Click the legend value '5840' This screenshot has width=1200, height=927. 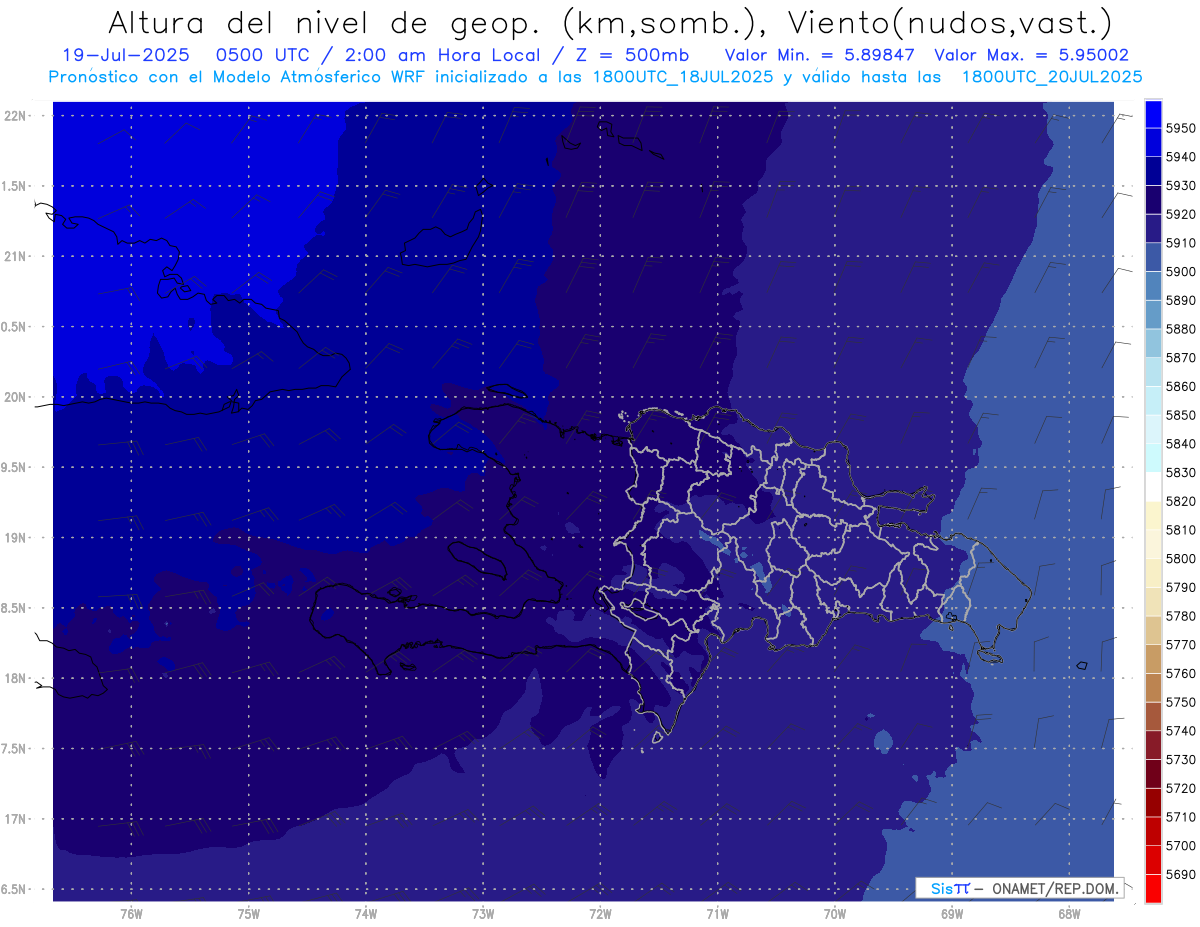(x=1181, y=444)
